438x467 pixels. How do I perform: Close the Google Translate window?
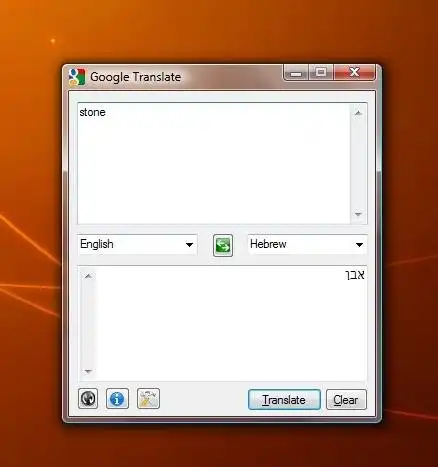pyautogui.click(x=354, y=72)
